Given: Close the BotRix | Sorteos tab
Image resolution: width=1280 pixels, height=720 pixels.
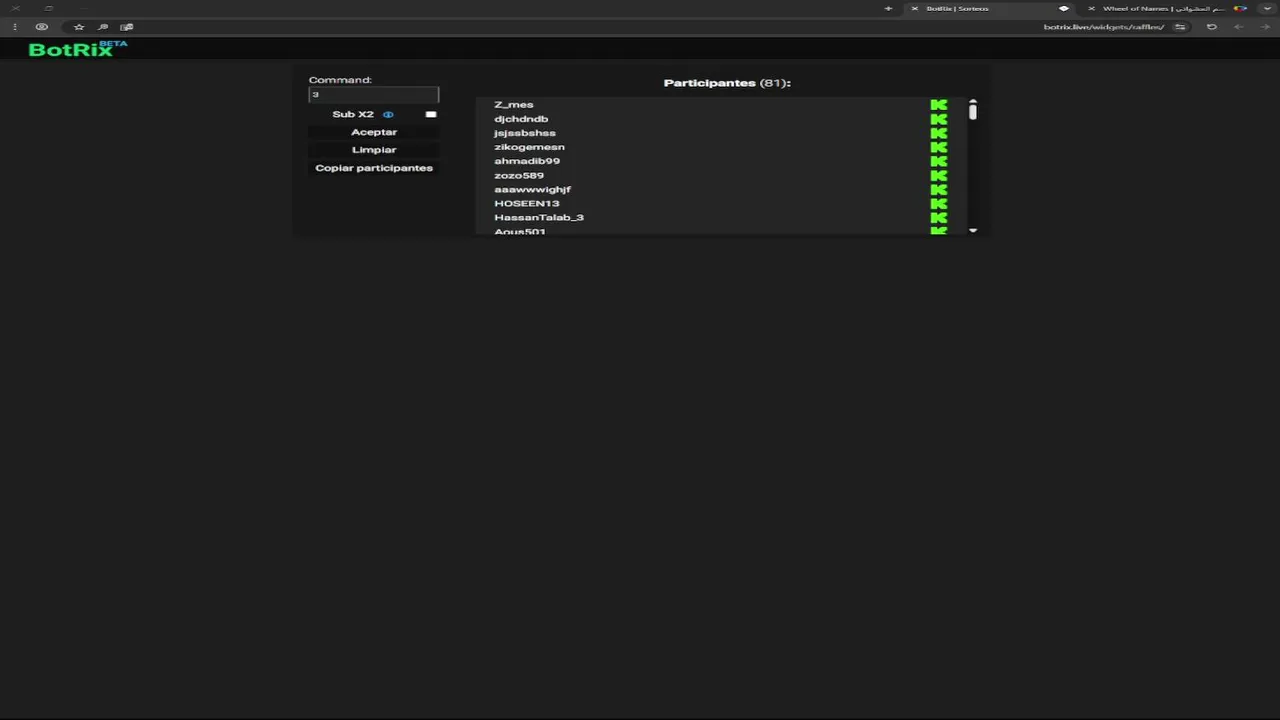Looking at the screenshot, I should coord(914,8).
